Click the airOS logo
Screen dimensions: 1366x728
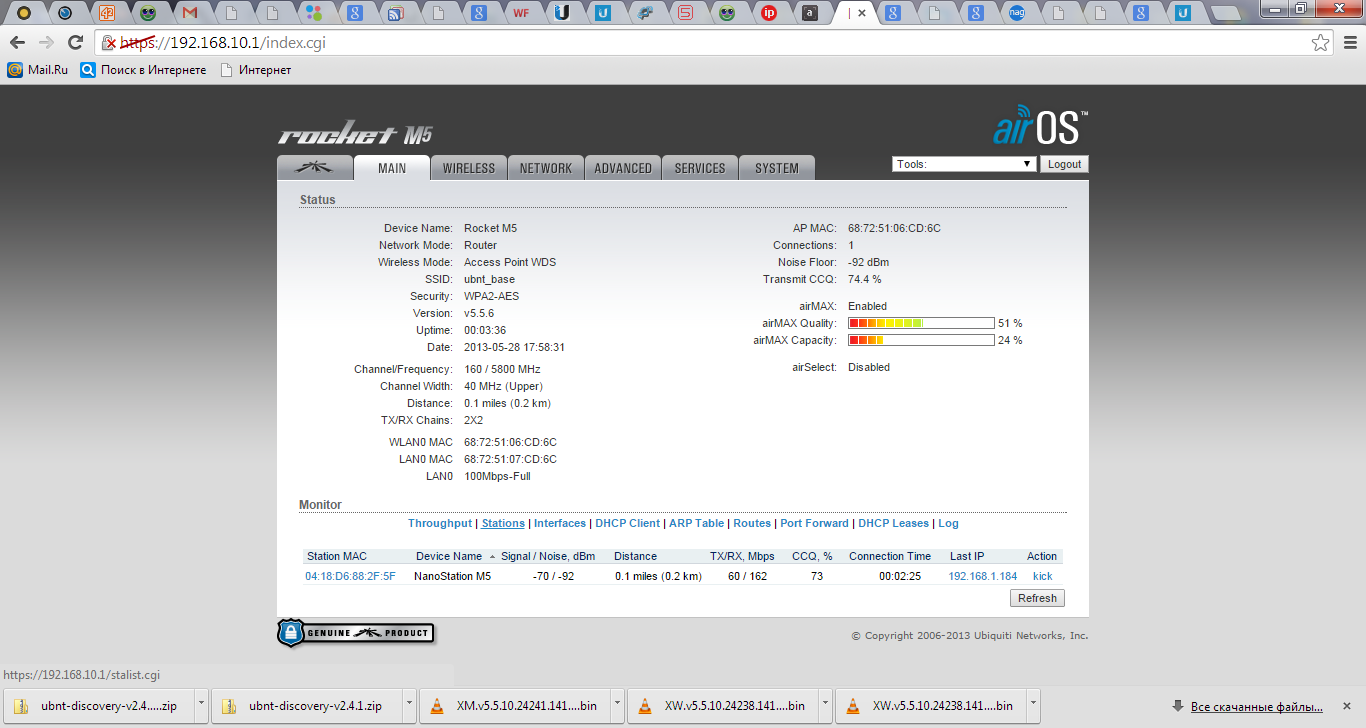coord(1041,127)
